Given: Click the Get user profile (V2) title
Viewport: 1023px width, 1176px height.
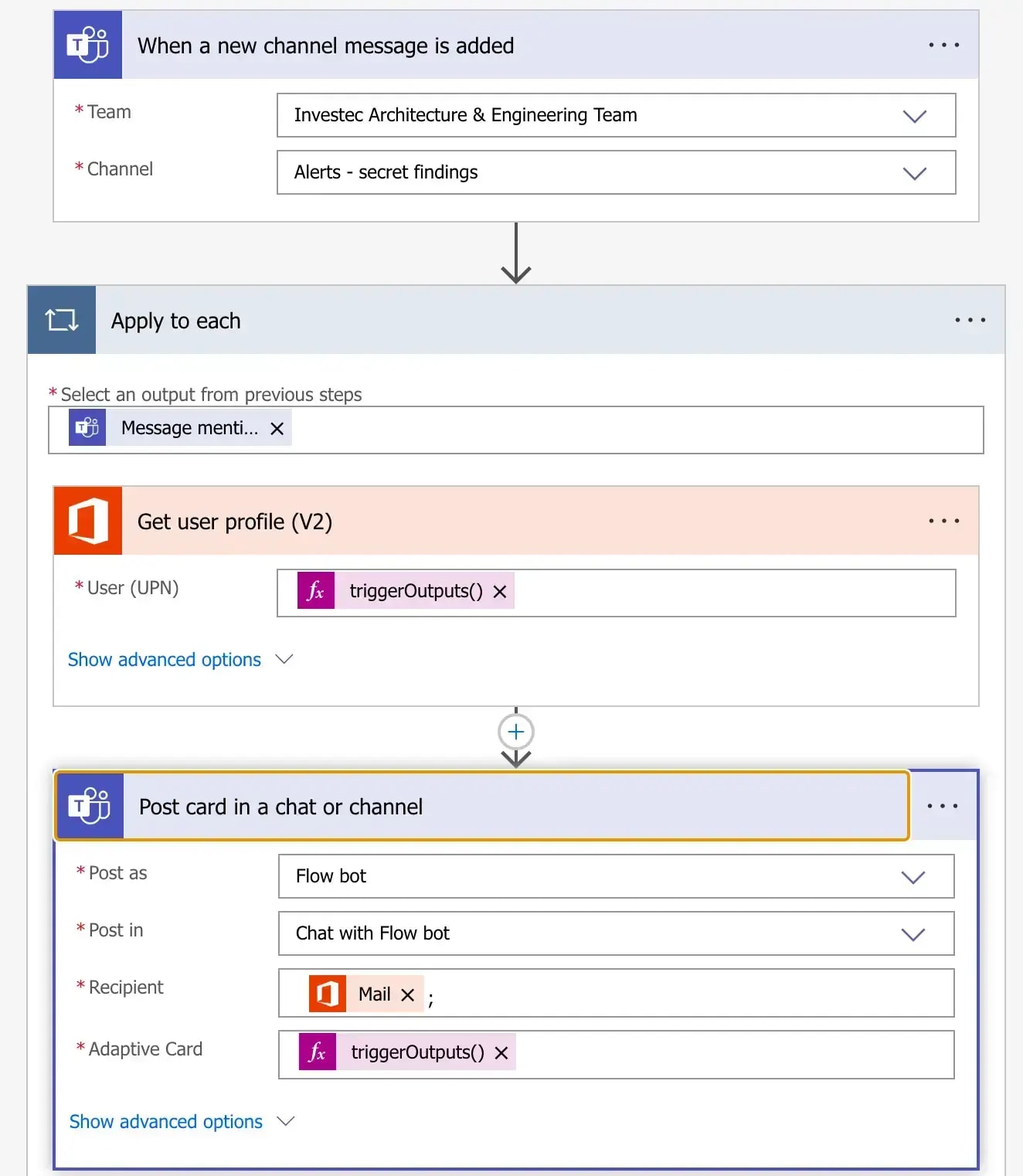Looking at the screenshot, I should (235, 522).
